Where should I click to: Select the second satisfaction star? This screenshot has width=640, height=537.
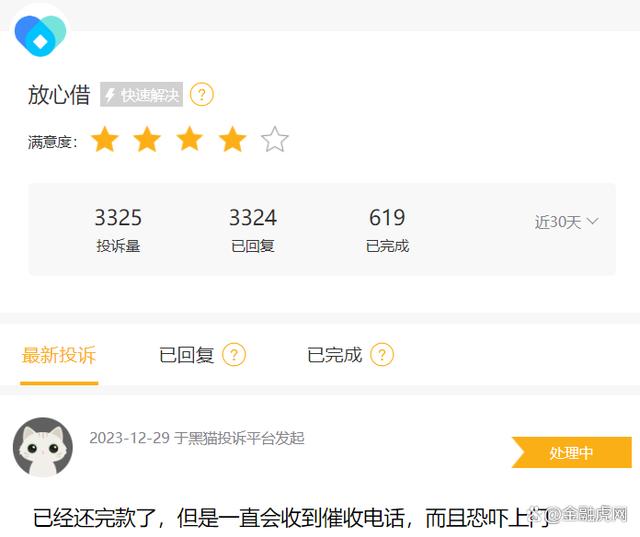click(x=147, y=139)
